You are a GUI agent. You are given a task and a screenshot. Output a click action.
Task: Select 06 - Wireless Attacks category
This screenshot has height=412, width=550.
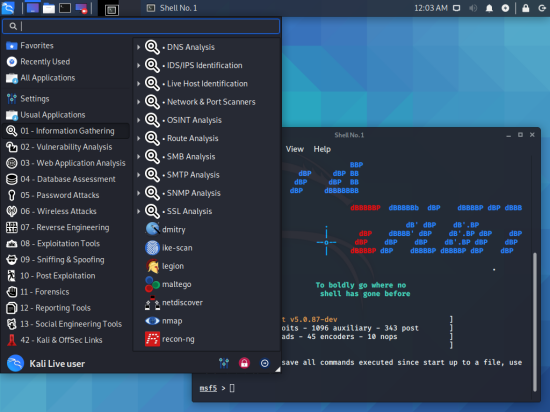point(66,211)
